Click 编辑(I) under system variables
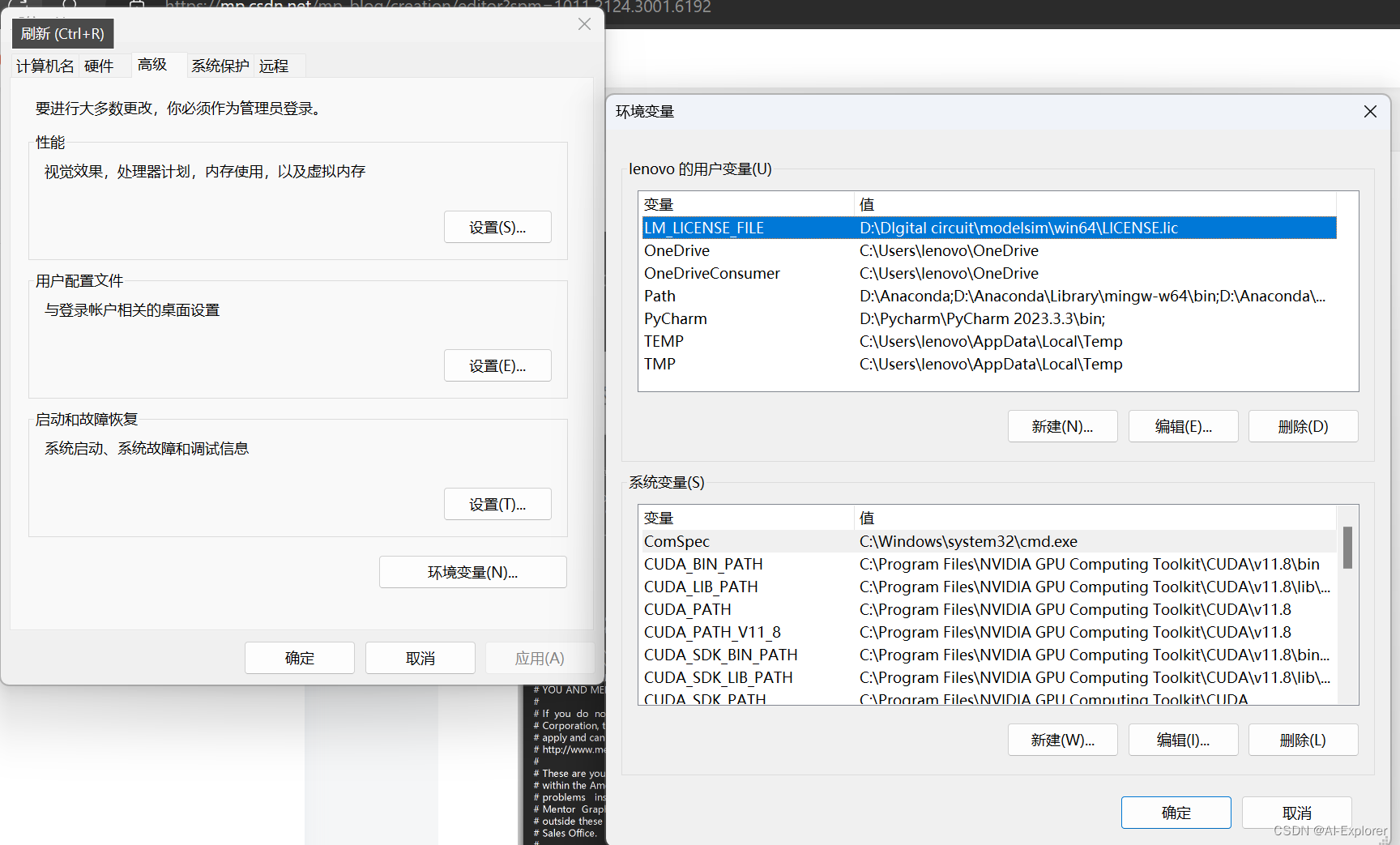The height and width of the screenshot is (845, 1400). (x=1183, y=739)
